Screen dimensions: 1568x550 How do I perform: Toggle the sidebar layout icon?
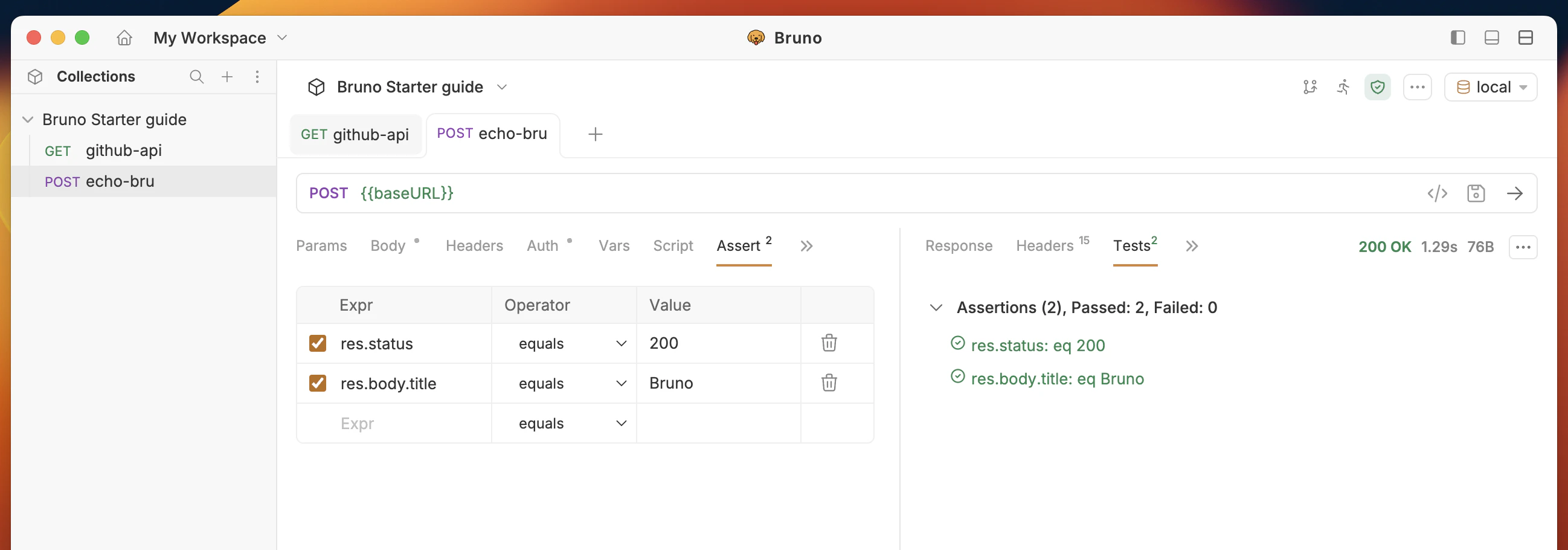coord(1457,37)
